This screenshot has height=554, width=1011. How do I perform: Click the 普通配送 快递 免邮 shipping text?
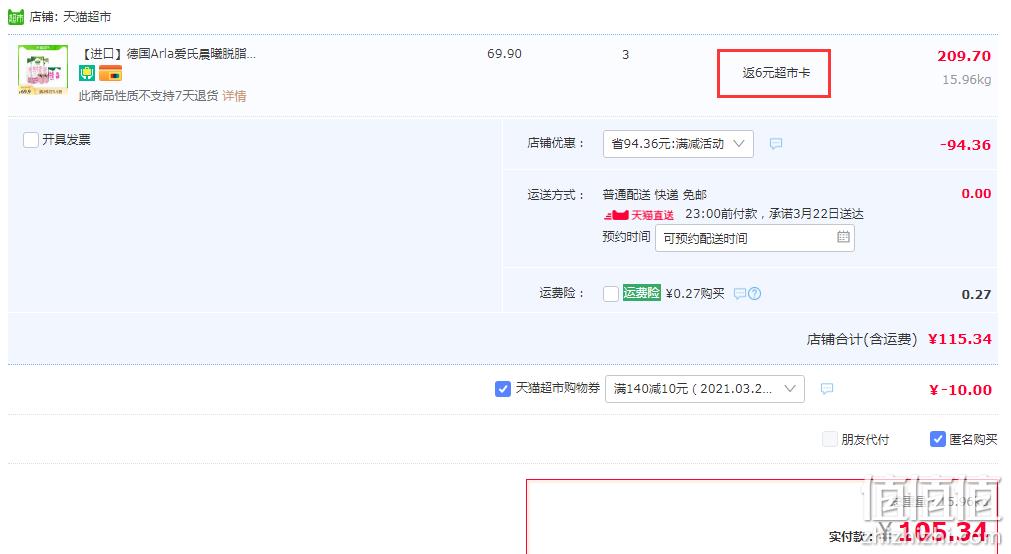pyautogui.click(x=654, y=195)
